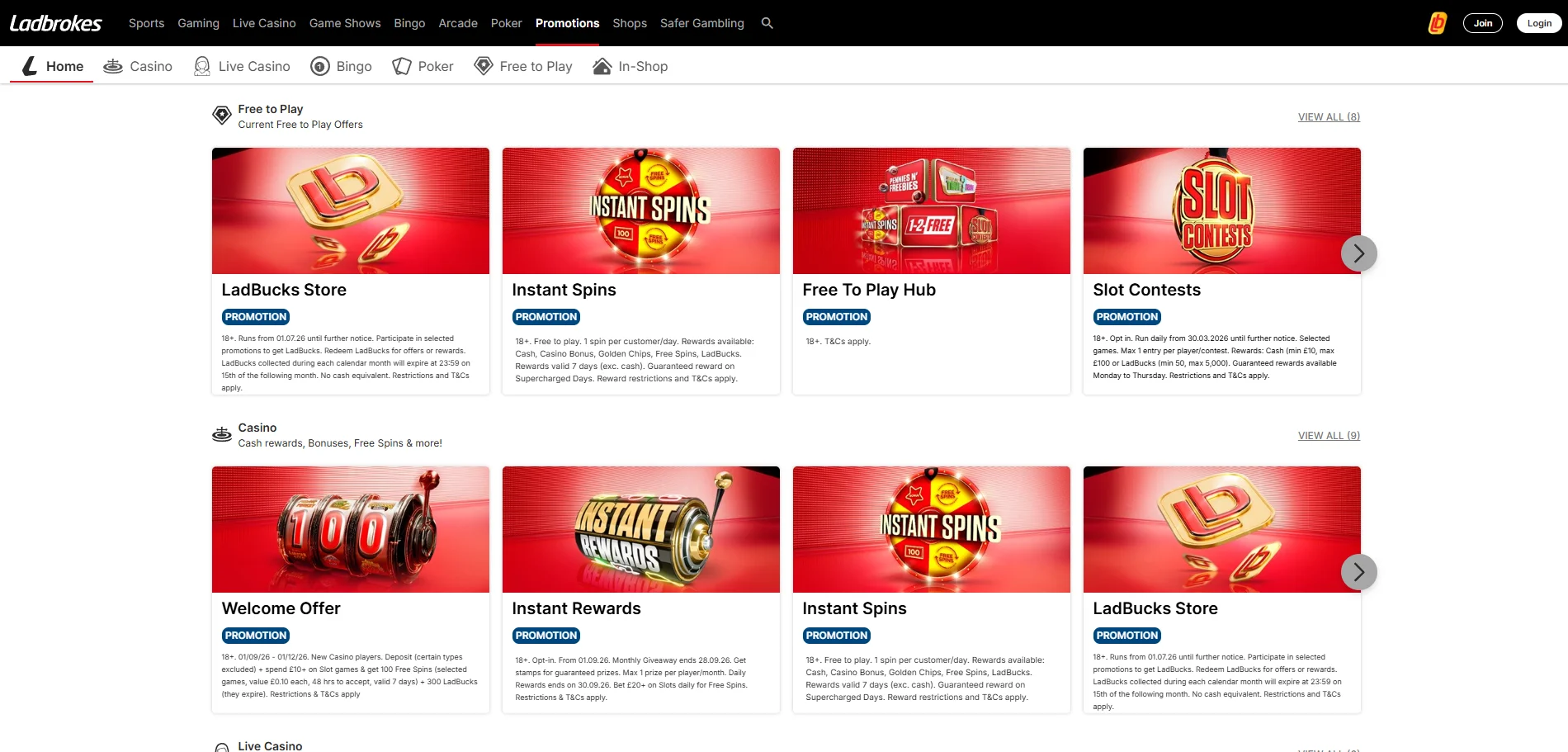Image resolution: width=1568 pixels, height=752 pixels.
Task: Click the Ladbrokes logo
Action: (56, 23)
